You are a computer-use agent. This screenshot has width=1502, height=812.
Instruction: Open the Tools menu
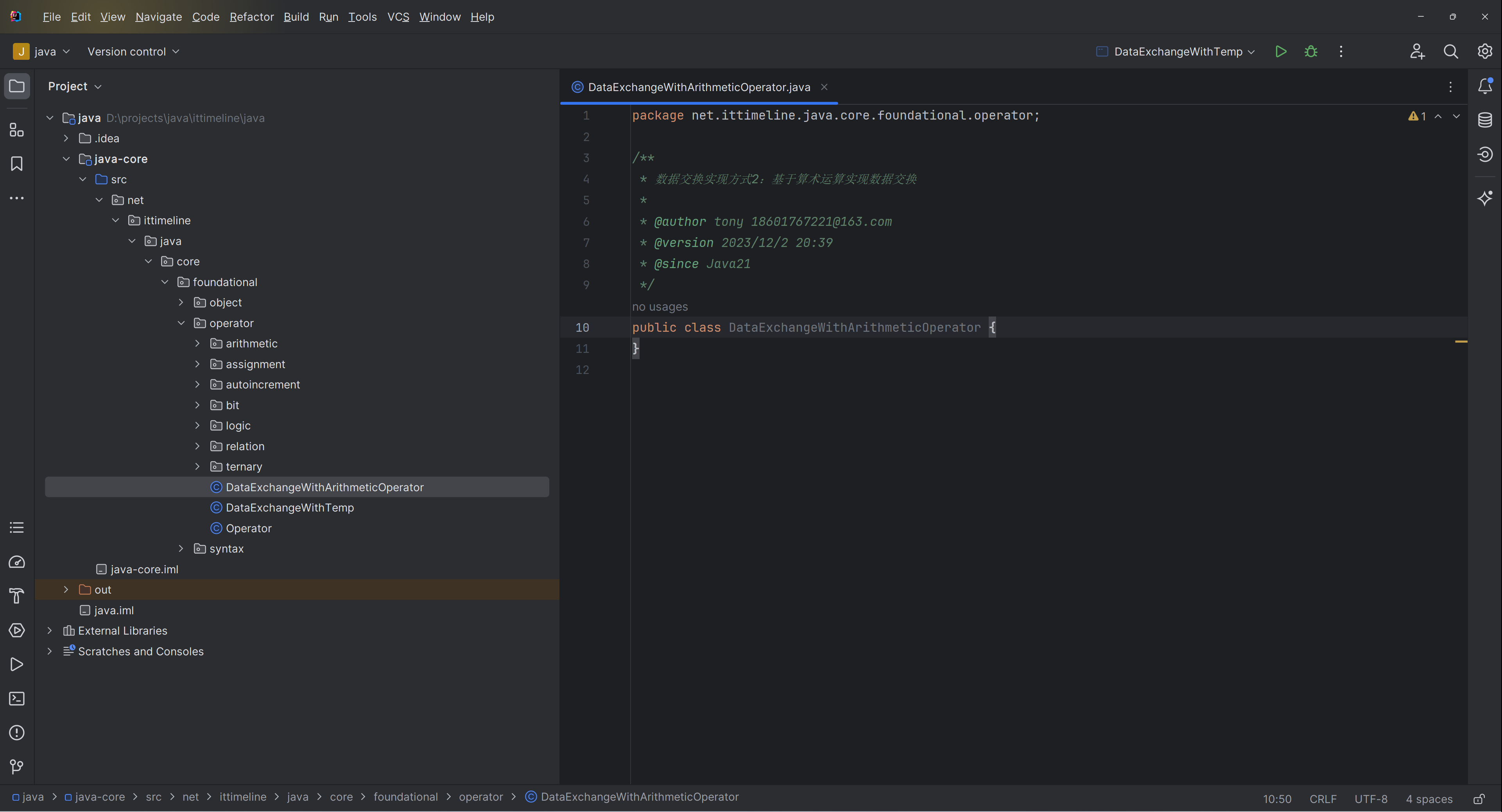pos(362,17)
